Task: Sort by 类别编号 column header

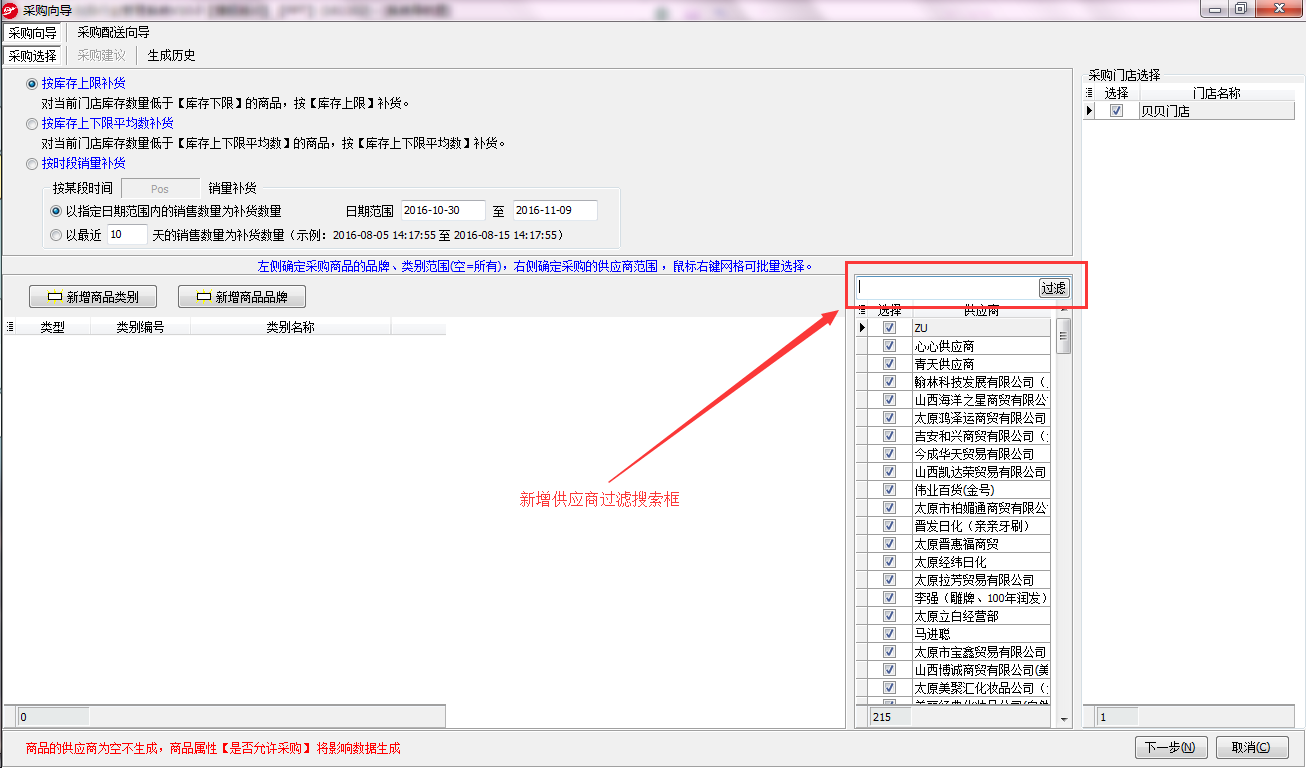Action: pyautogui.click(x=140, y=327)
